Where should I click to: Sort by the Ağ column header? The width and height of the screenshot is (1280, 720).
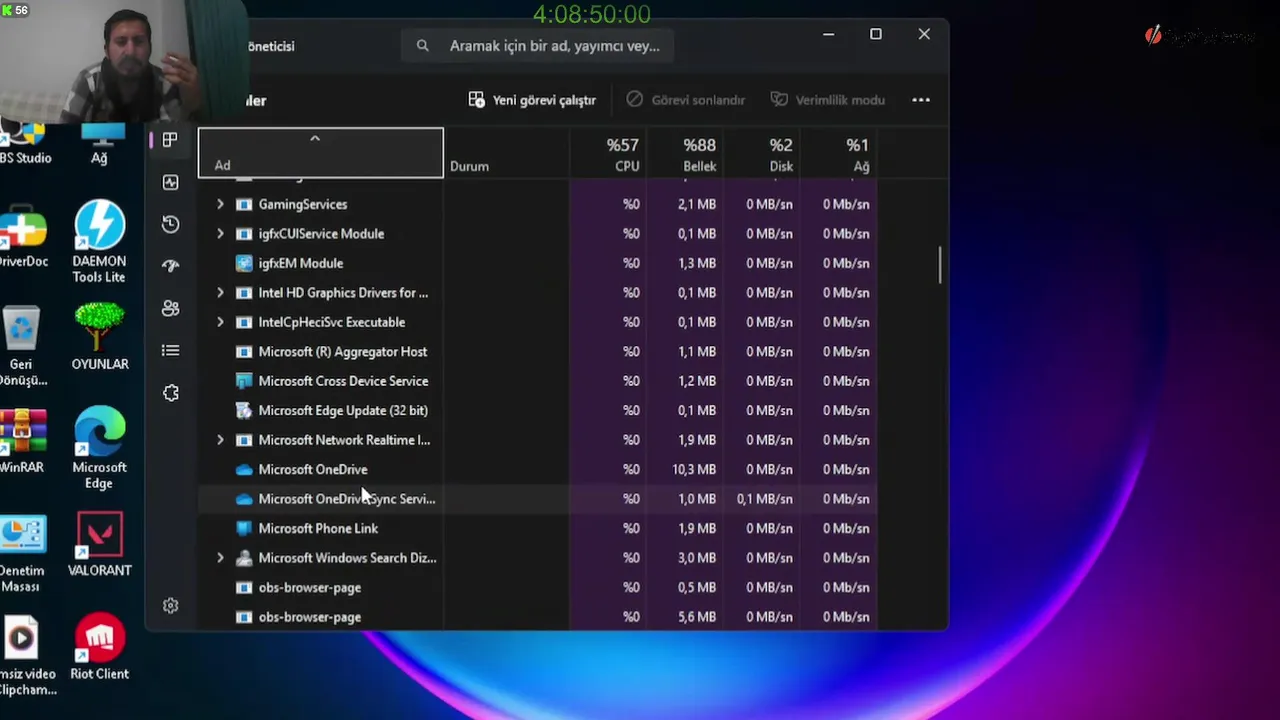[x=838, y=154]
